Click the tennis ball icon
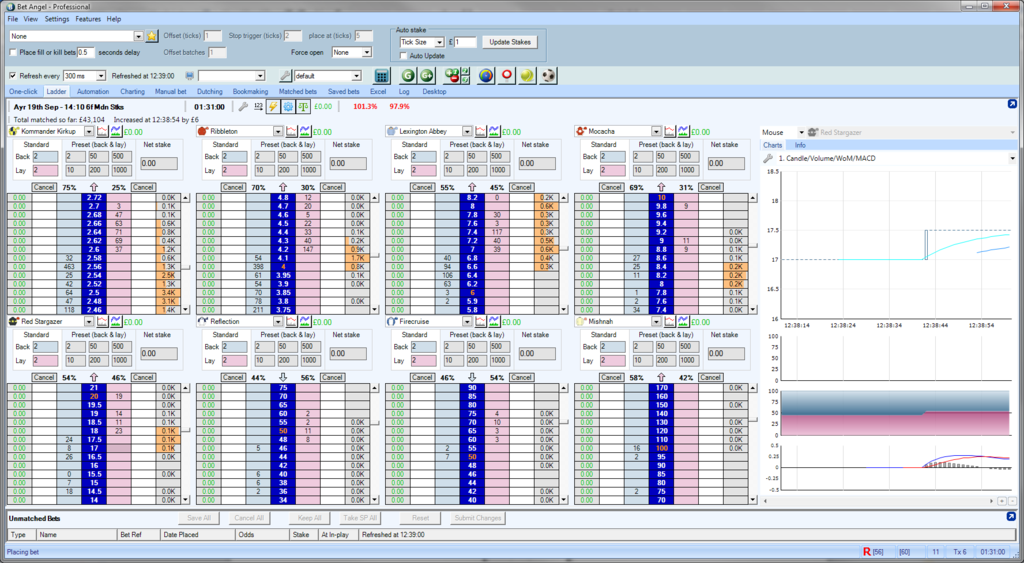Image resolution: width=1024 pixels, height=563 pixels. (x=527, y=76)
